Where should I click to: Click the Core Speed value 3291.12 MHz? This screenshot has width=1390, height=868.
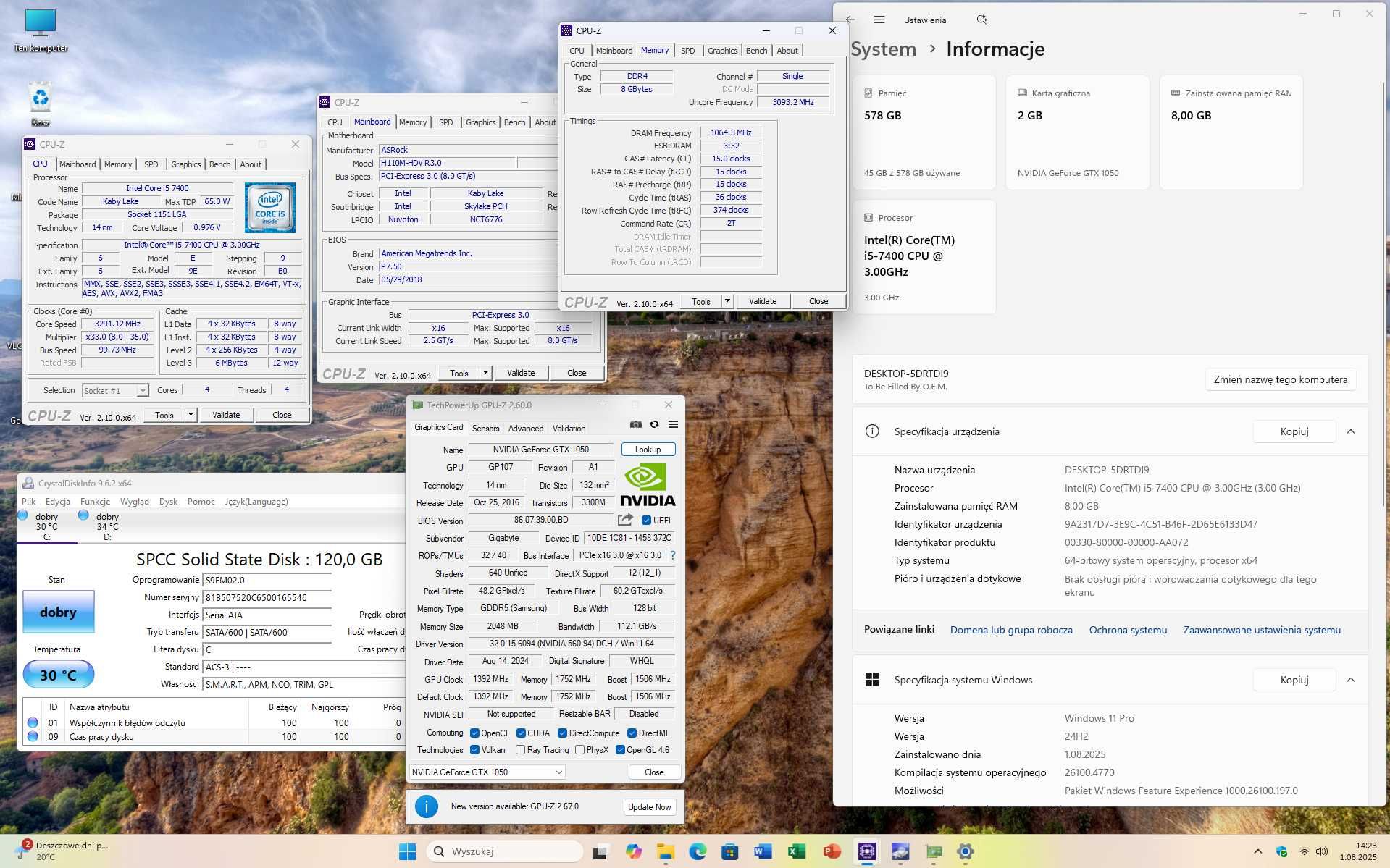pos(118,324)
